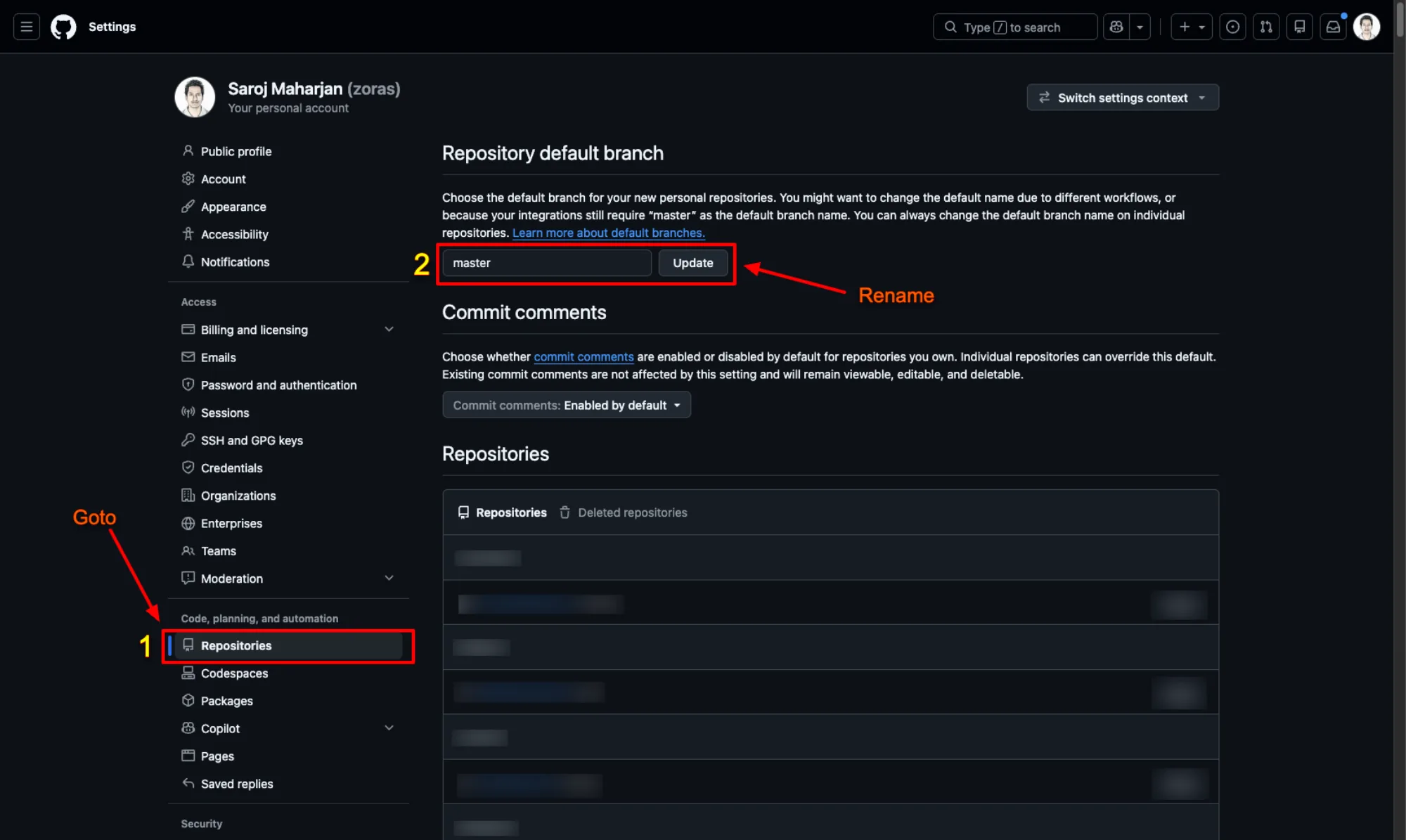Image resolution: width=1406 pixels, height=840 pixels.
Task: Open Saved replies settings
Action: [288, 784]
